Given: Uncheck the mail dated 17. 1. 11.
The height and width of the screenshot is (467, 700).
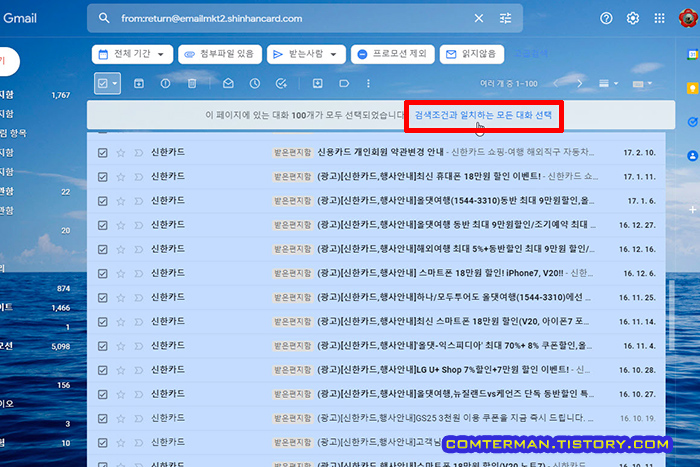Looking at the screenshot, I should point(103,177).
